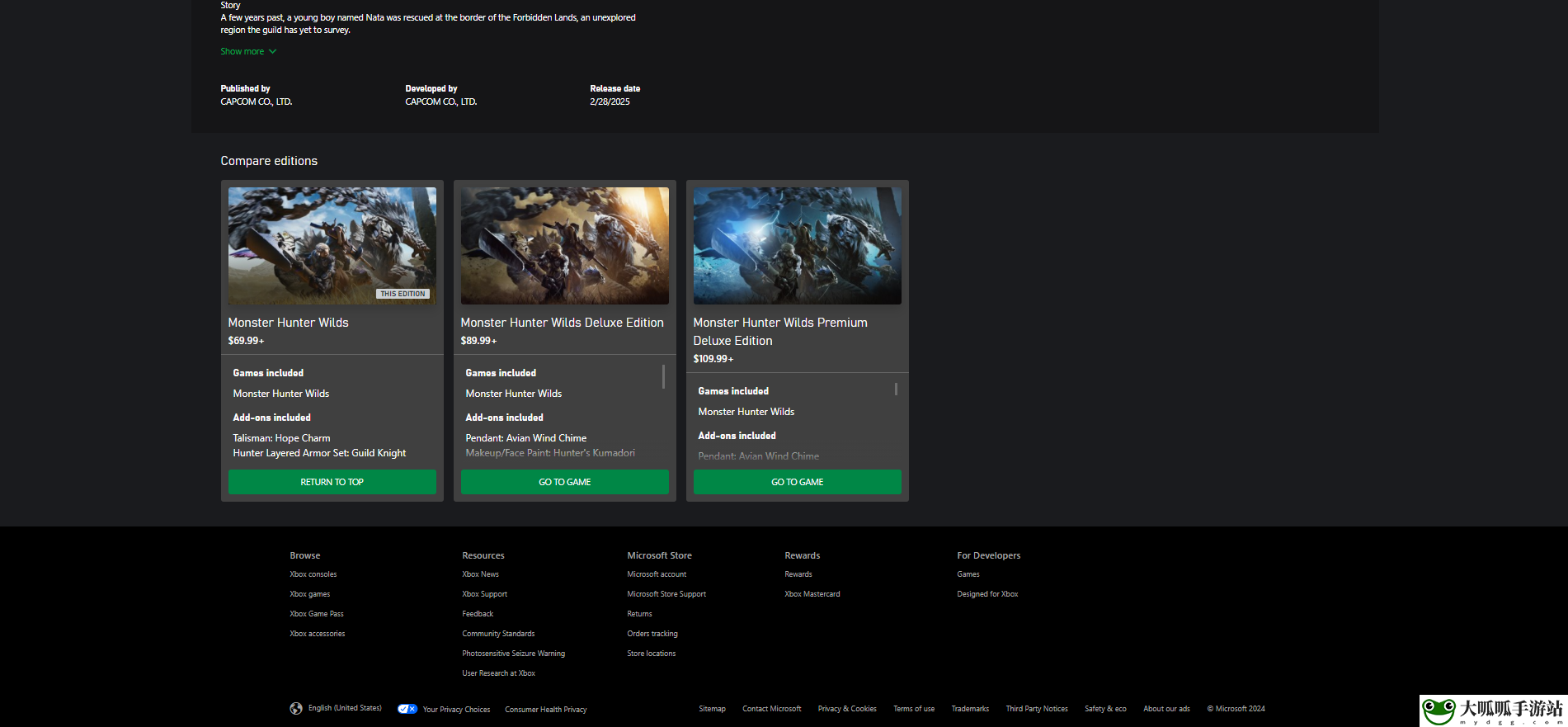The image size is (1568, 727).
Task: Click the globe language icon in footer
Action: [296, 708]
